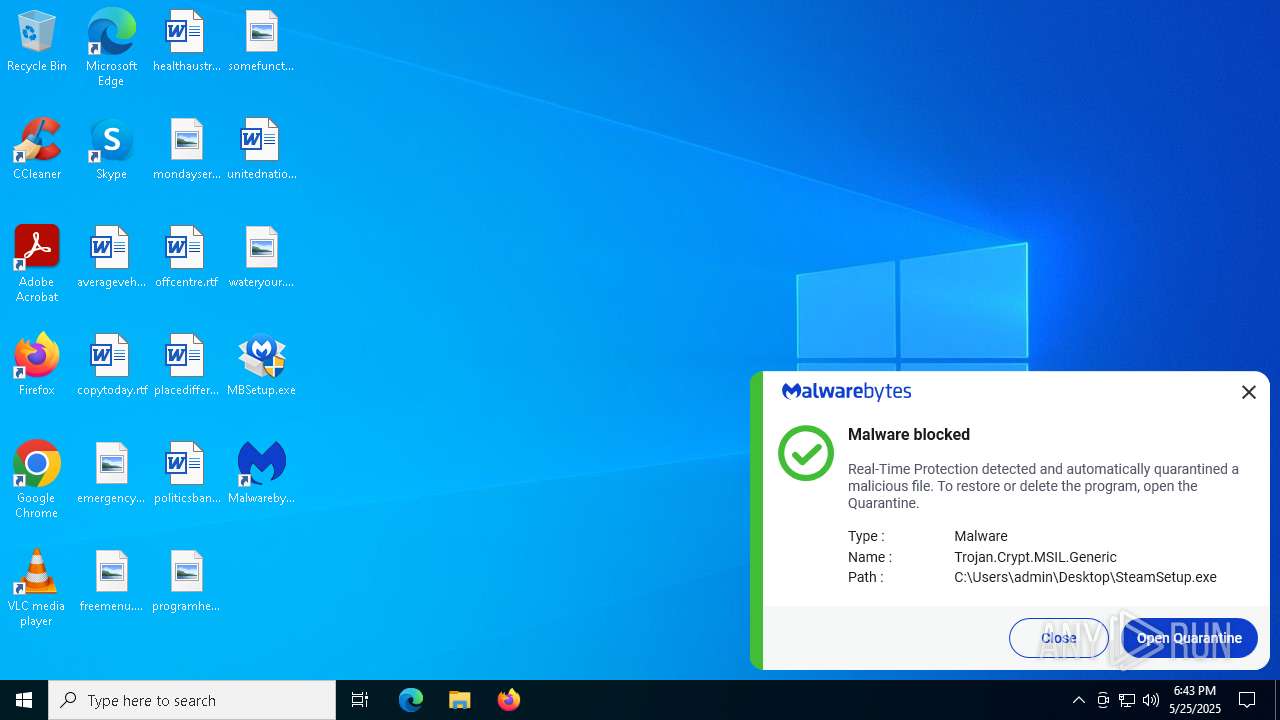
Task: Select the Microsoft Edge desktop shortcut
Action: 111,48
